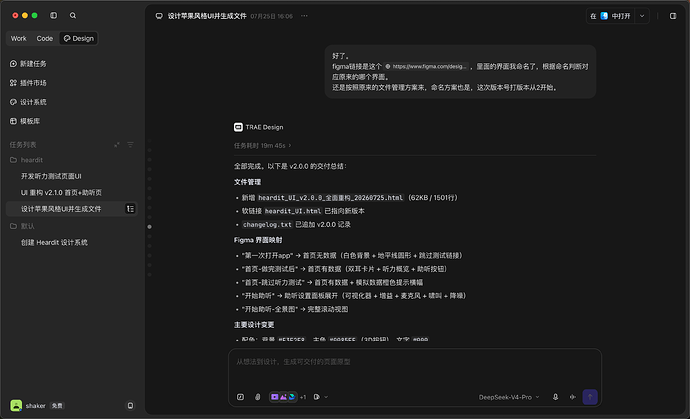The width and height of the screenshot is (690, 419).
Task: Open the more options menu beside the title
Action: click(x=304, y=16)
